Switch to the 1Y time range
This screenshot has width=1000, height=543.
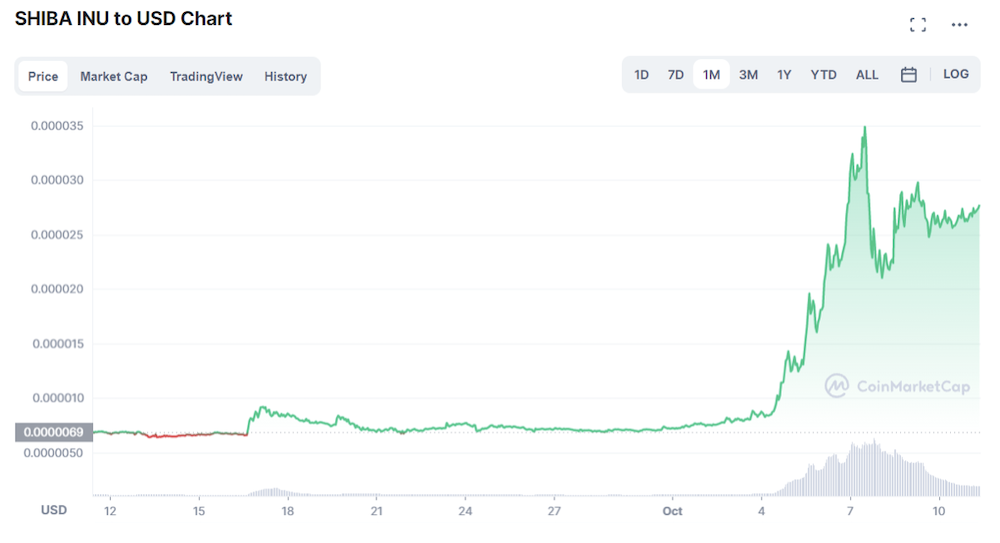784,75
